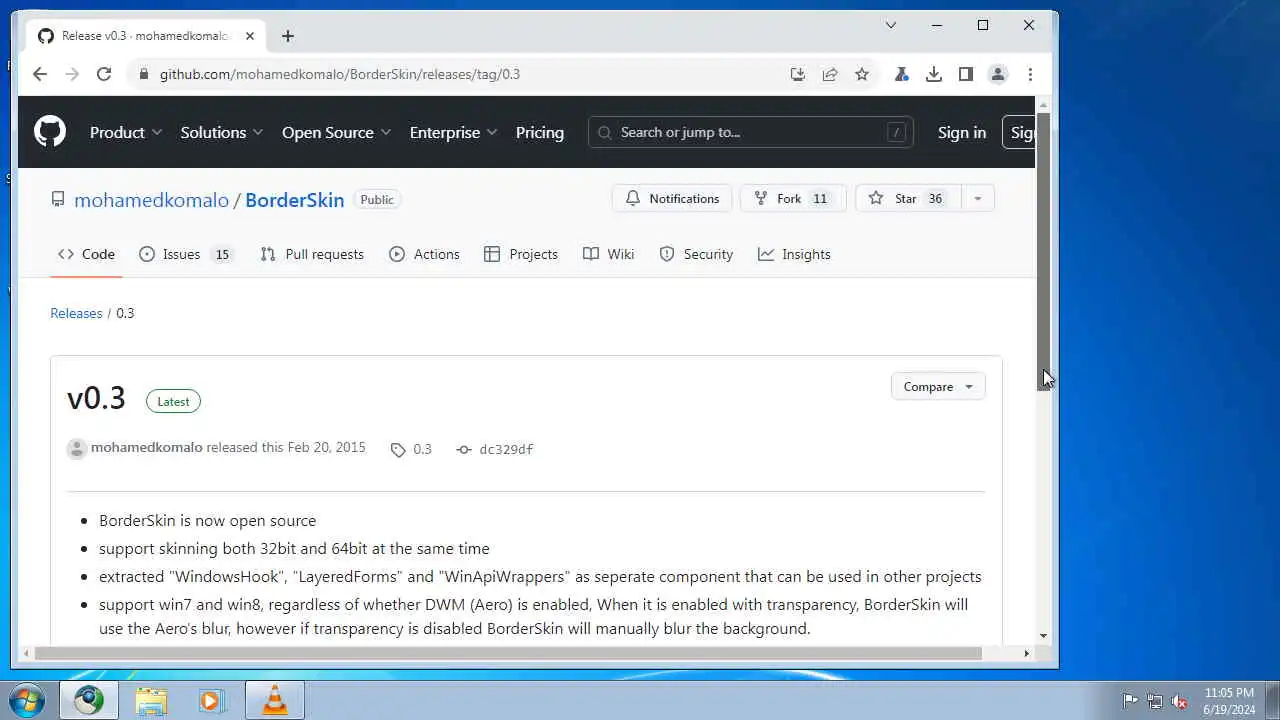Open the Pull requests tab

pos(312,254)
